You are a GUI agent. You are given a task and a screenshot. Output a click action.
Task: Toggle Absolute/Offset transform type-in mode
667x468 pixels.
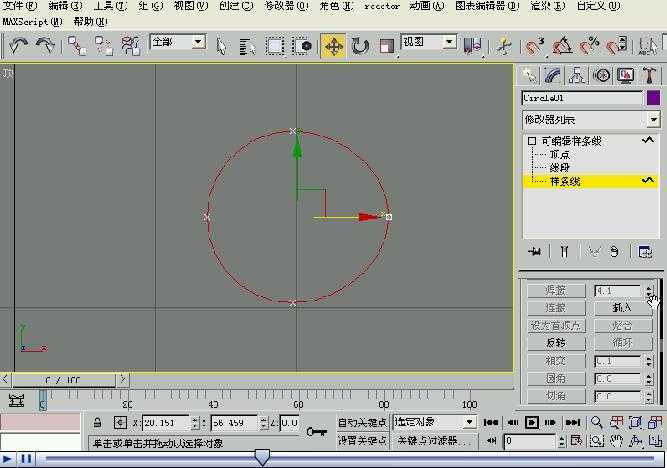click(x=120, y=422)
